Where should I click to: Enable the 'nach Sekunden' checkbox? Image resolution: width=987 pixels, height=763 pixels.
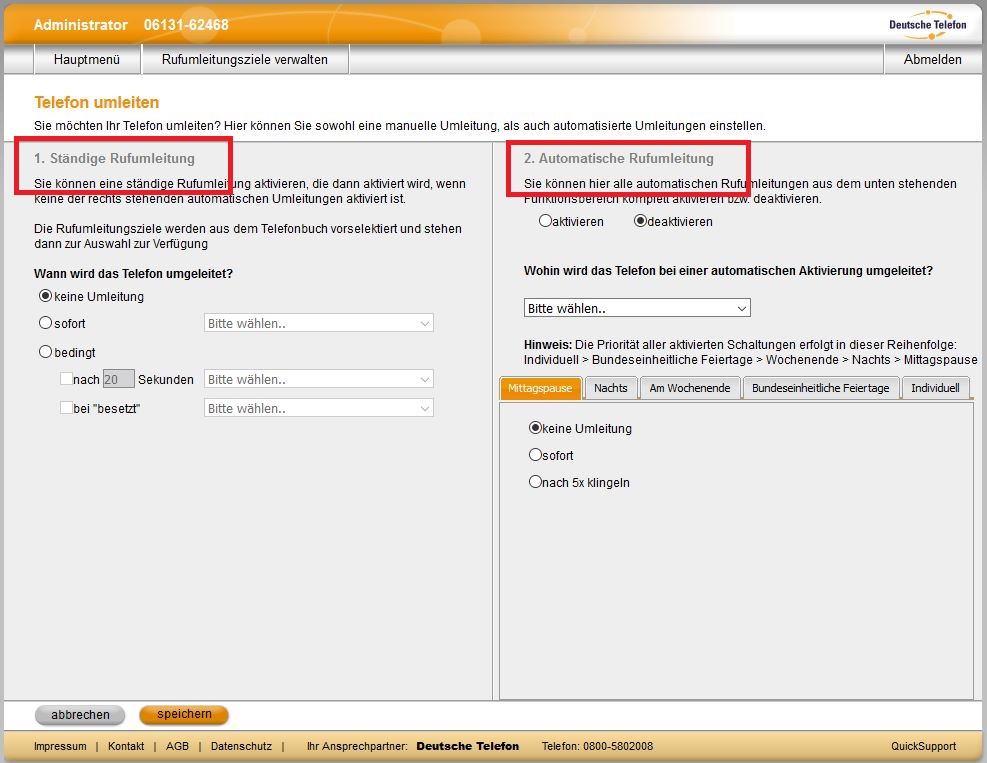tap(66, 379)
